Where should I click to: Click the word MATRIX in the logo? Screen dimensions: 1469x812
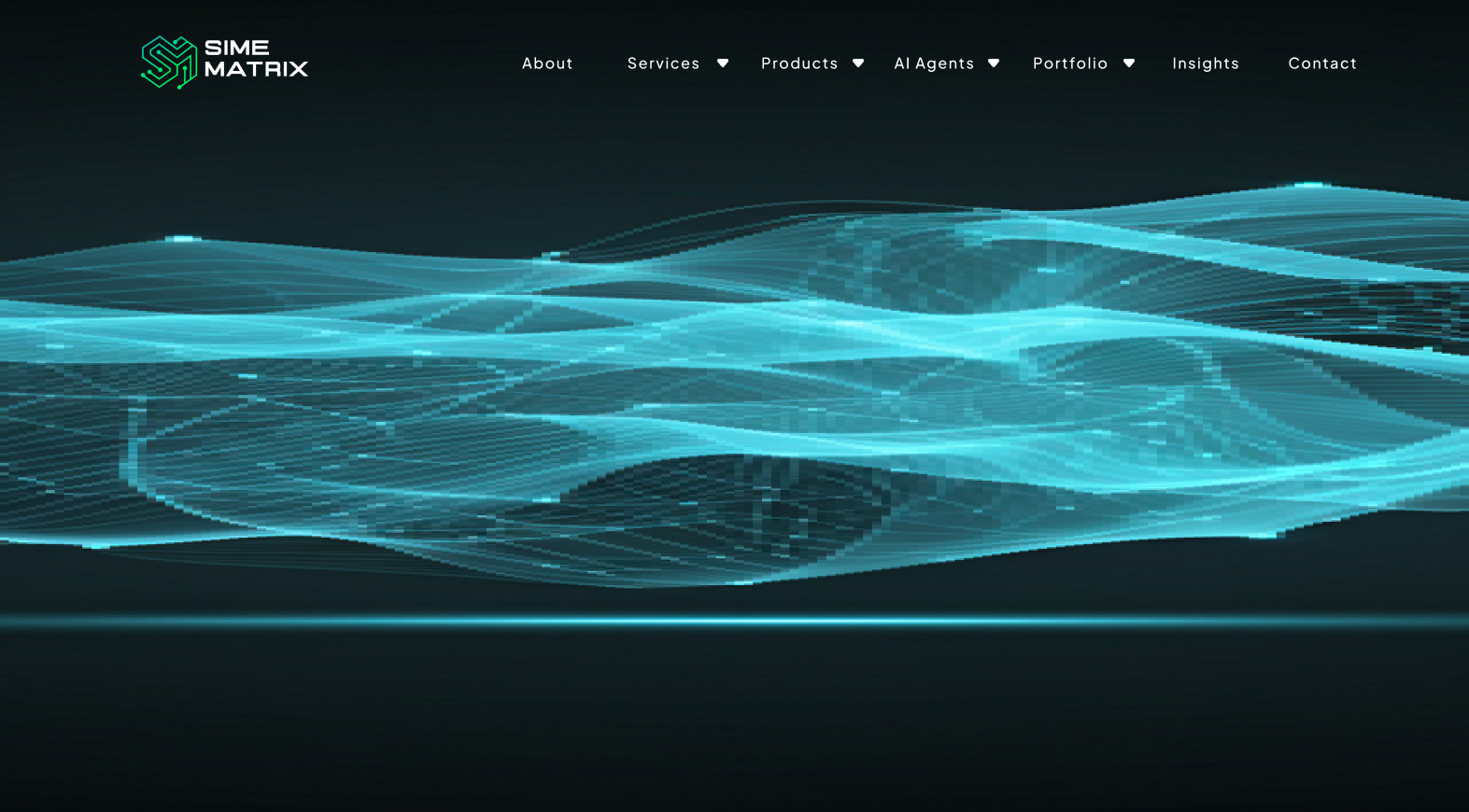point(256,69)
